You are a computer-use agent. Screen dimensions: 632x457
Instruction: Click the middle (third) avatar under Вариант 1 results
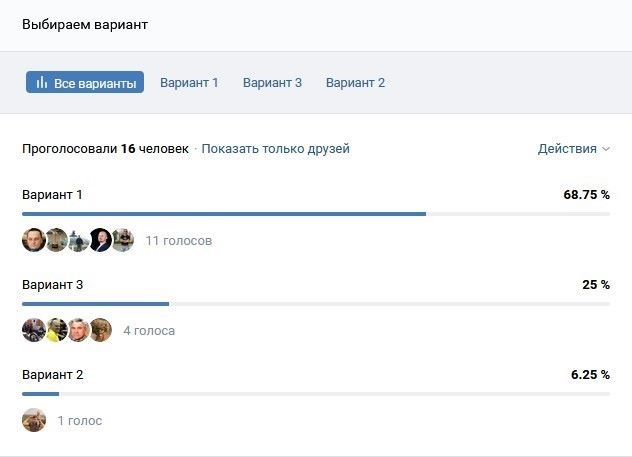pos(78,240)
